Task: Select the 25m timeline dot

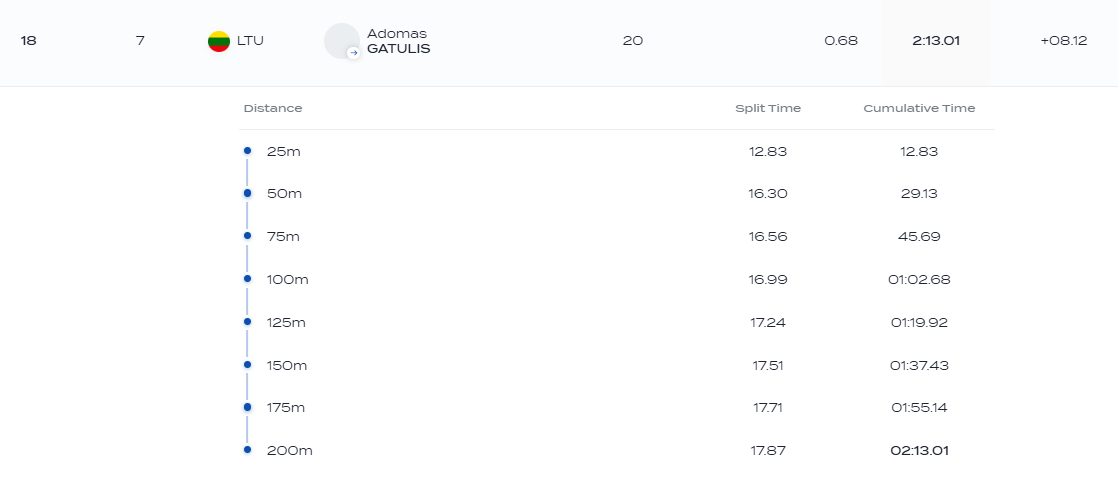Action: click(x=247, y=151)
